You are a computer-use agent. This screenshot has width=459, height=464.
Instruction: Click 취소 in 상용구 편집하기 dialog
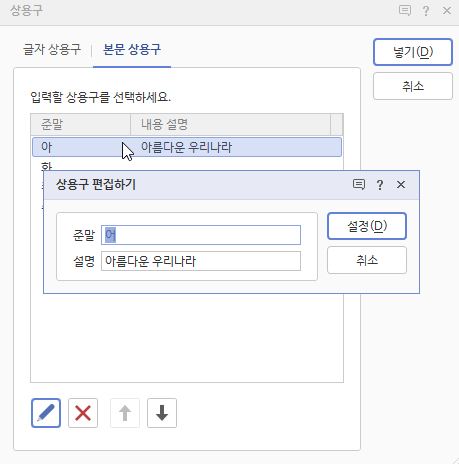(367, 260)
